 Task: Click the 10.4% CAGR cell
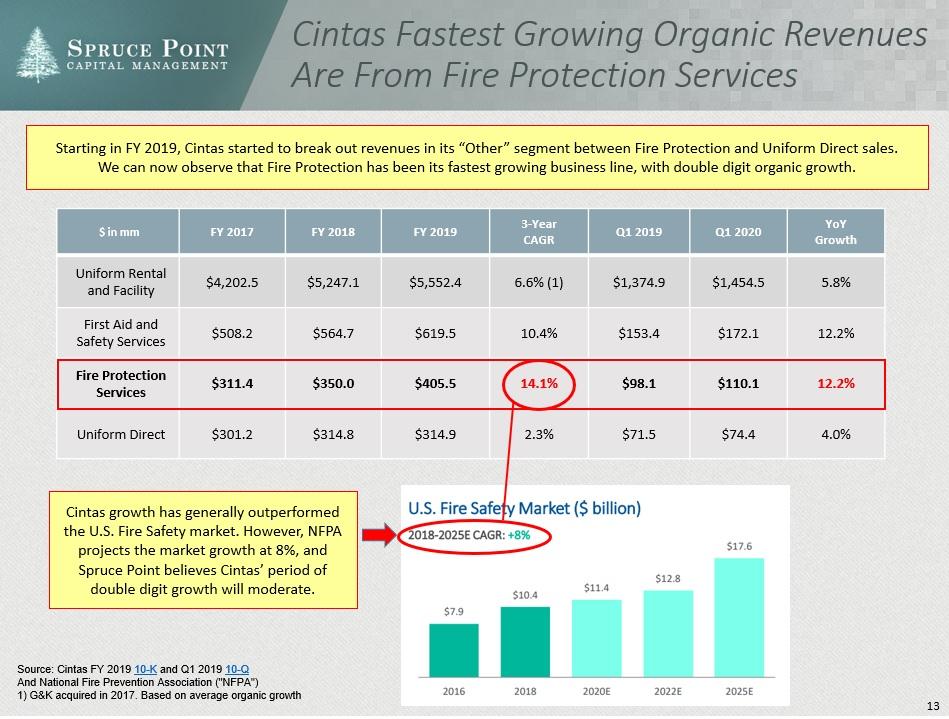tap(539, 333)
